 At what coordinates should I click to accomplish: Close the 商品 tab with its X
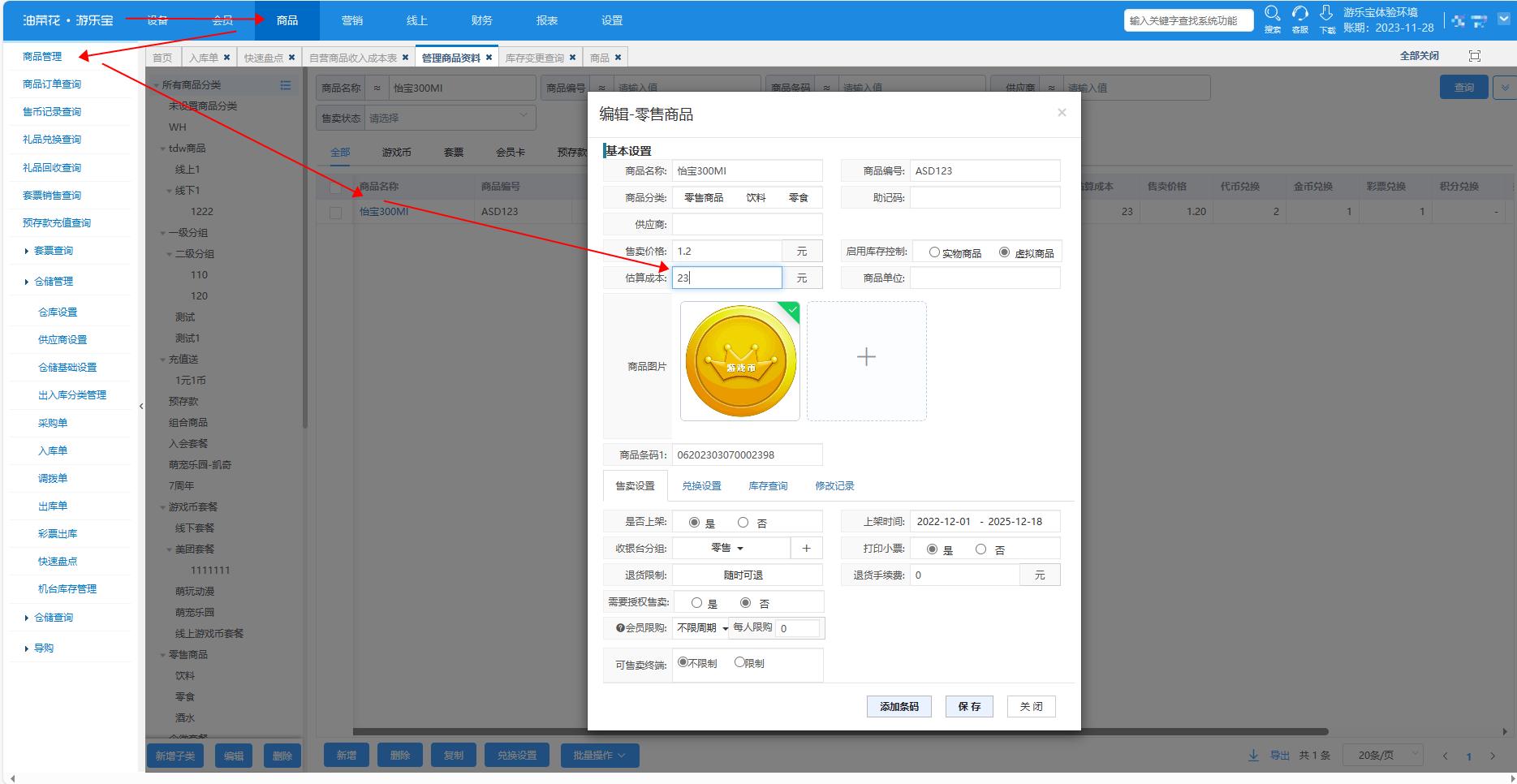click(x=618, y=58)
